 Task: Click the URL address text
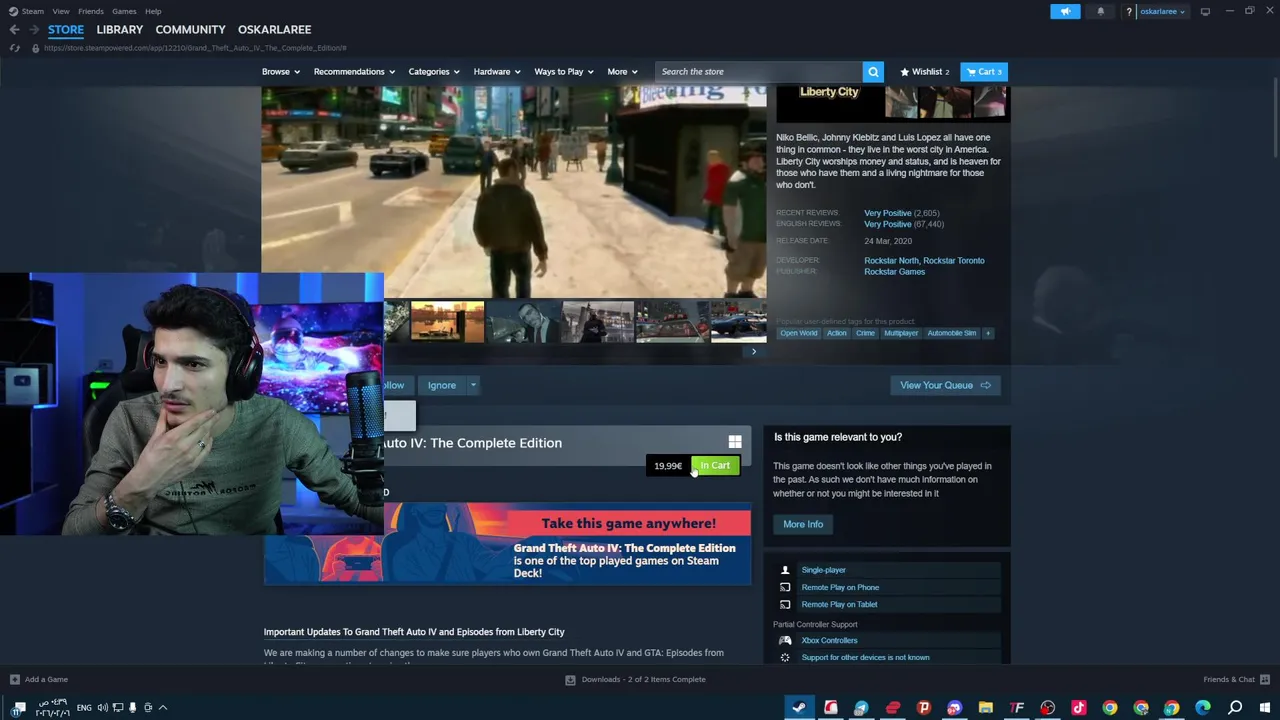tap(195, 48)
